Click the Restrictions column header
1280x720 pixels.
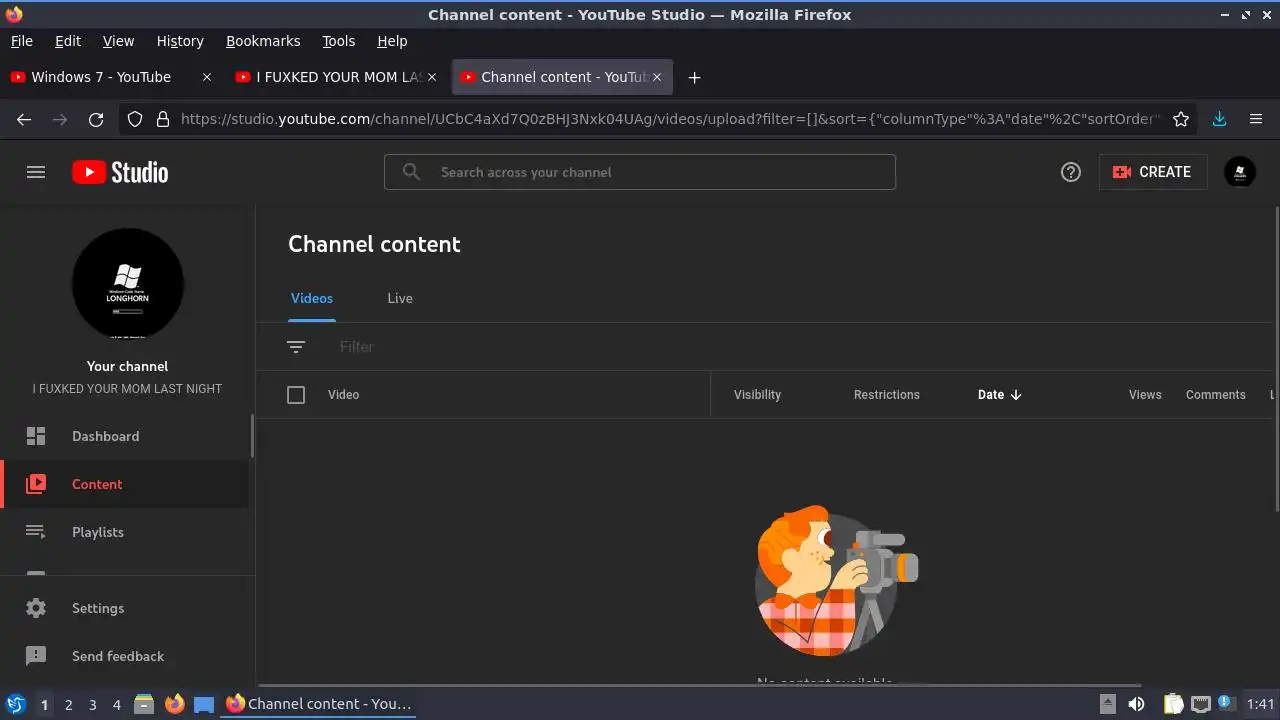(x=887, y=395)
